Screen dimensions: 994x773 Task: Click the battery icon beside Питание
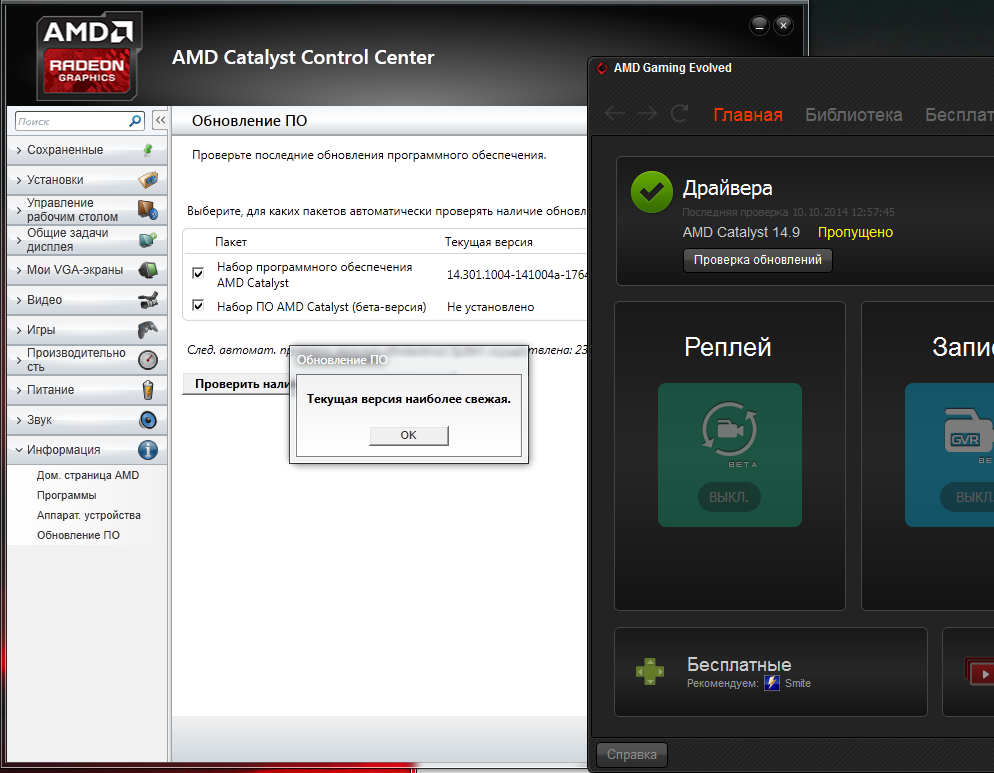coord(148,390)
